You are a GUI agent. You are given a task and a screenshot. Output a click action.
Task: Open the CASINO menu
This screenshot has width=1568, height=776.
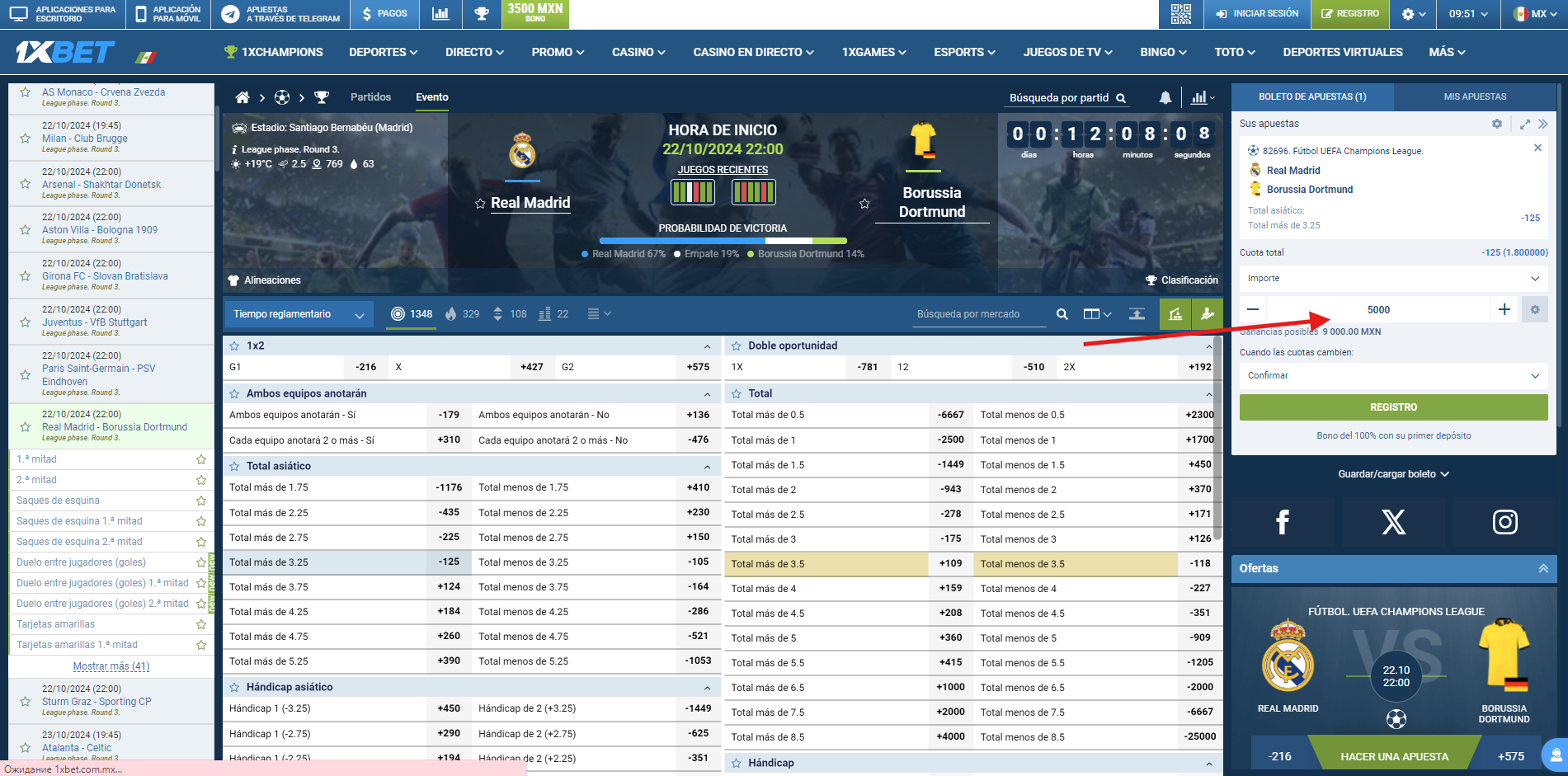point(638,52)
